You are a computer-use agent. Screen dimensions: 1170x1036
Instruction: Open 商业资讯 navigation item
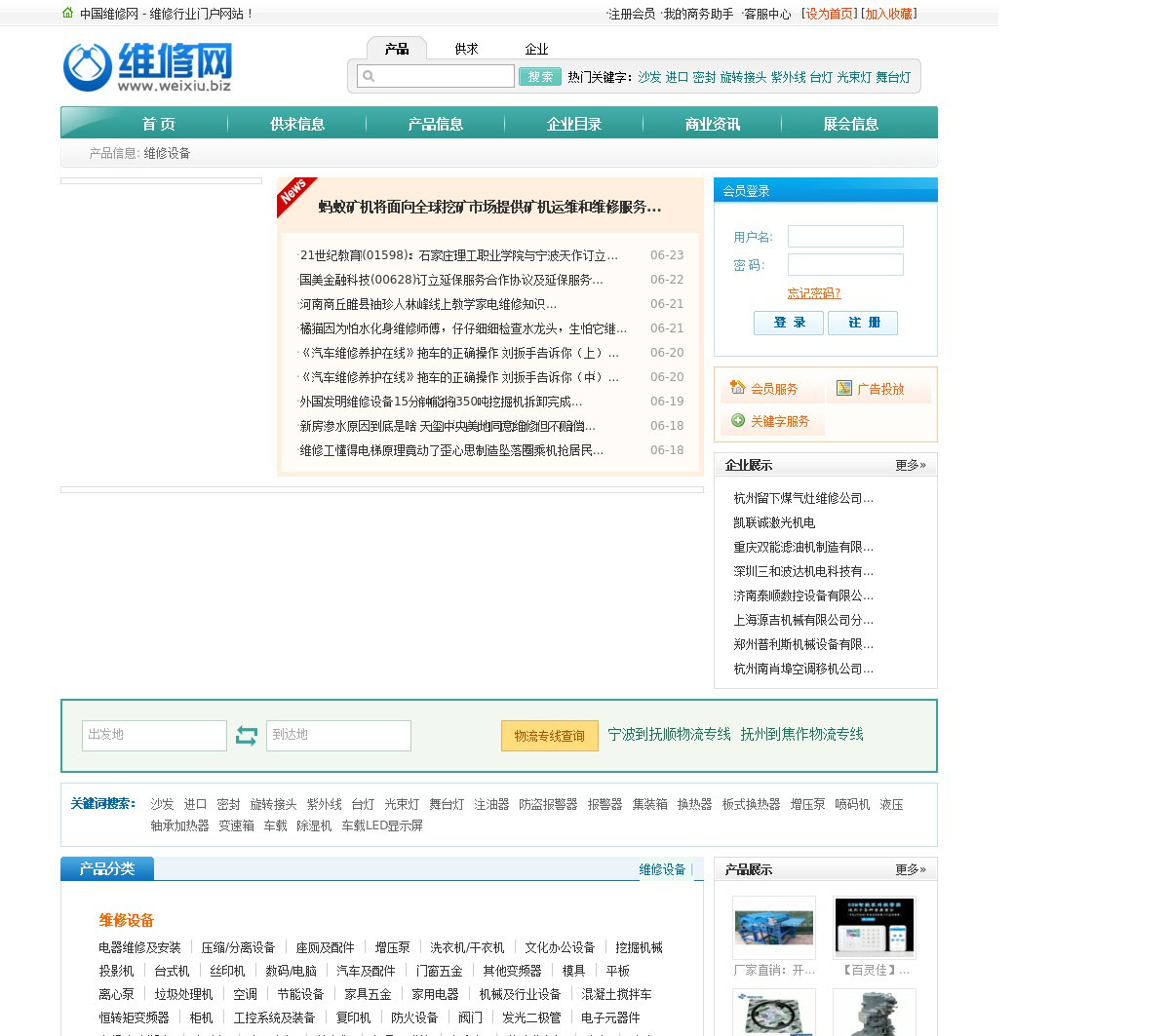pyautogui.click(x=713, y=124)
